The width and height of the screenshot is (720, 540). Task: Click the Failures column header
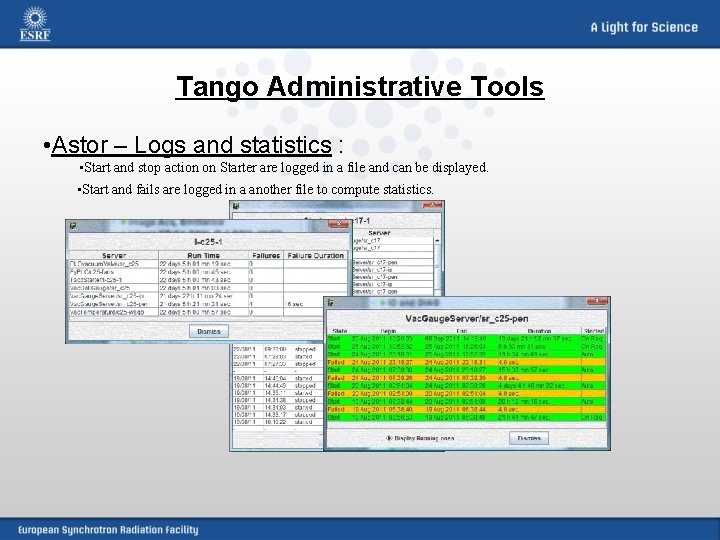tap(266, 255)
